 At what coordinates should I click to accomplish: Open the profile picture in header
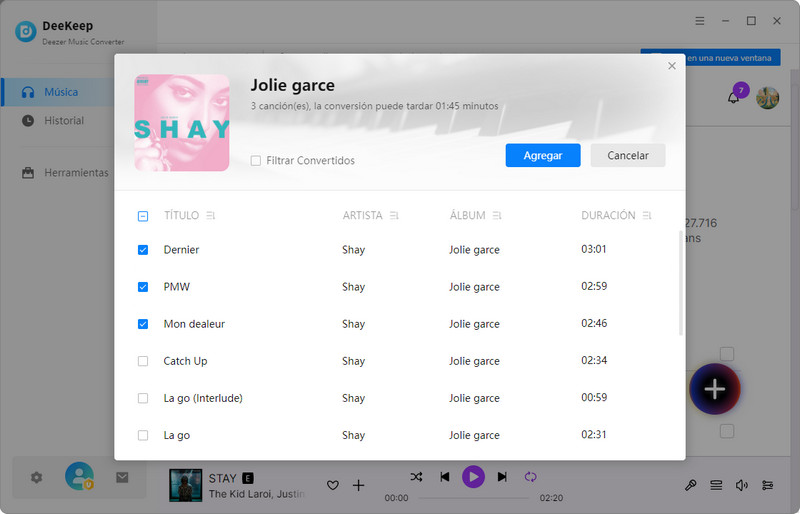767,97
